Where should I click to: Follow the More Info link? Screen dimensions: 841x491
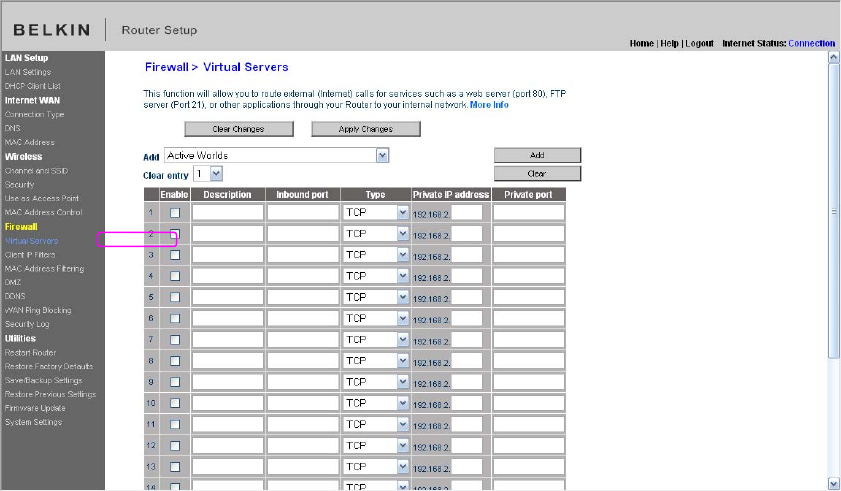pos(489,105)
